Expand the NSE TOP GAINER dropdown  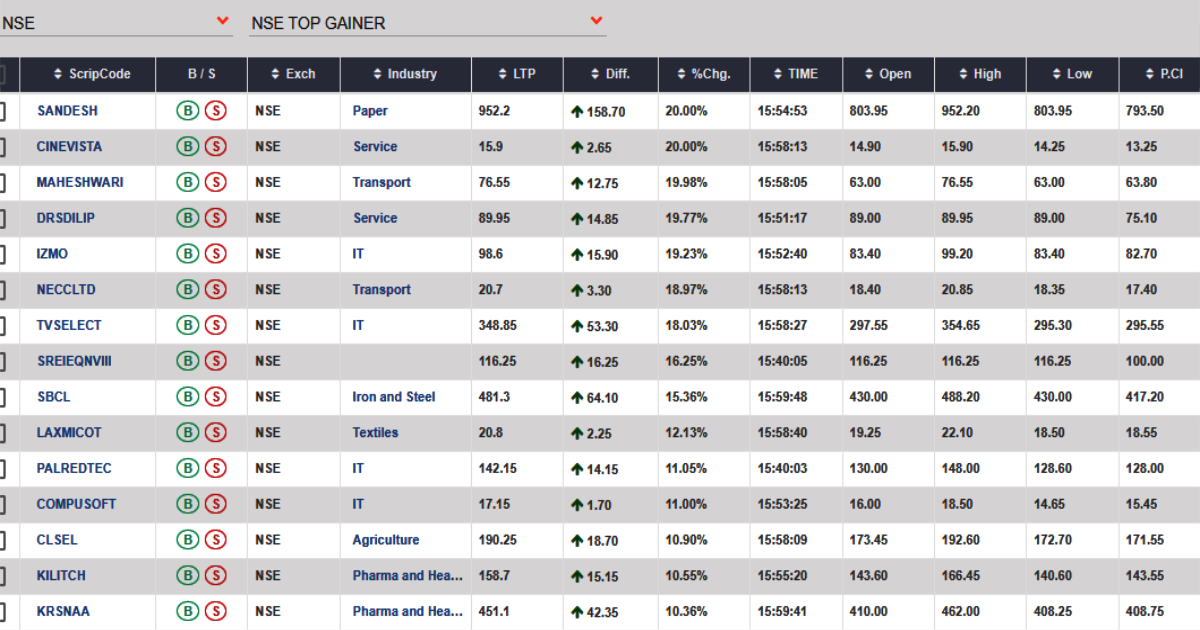[427, 22]
